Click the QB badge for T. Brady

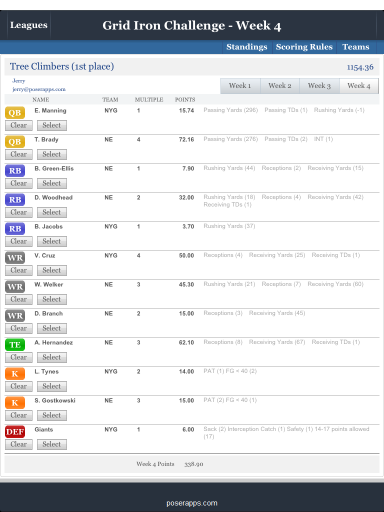(x=15, y=142)
